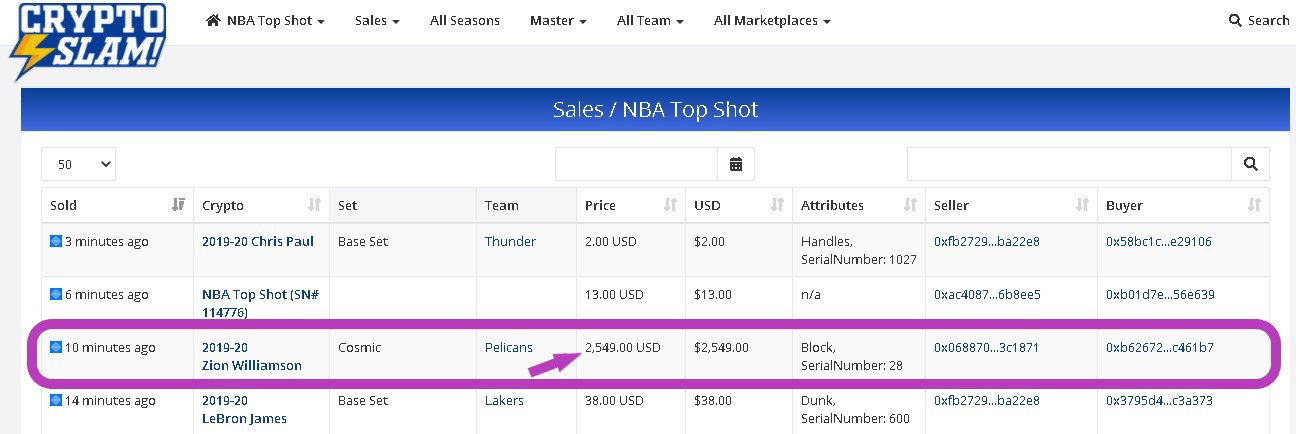Expand the NBA Top Shot dropdown menu

coord(266,21)
